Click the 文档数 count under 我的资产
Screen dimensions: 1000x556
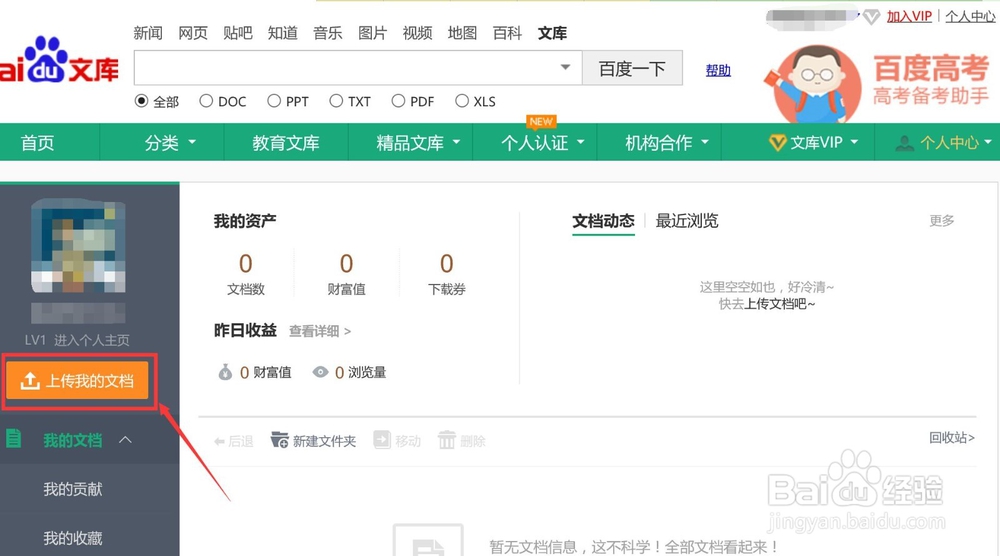click(x=246, y=263)
